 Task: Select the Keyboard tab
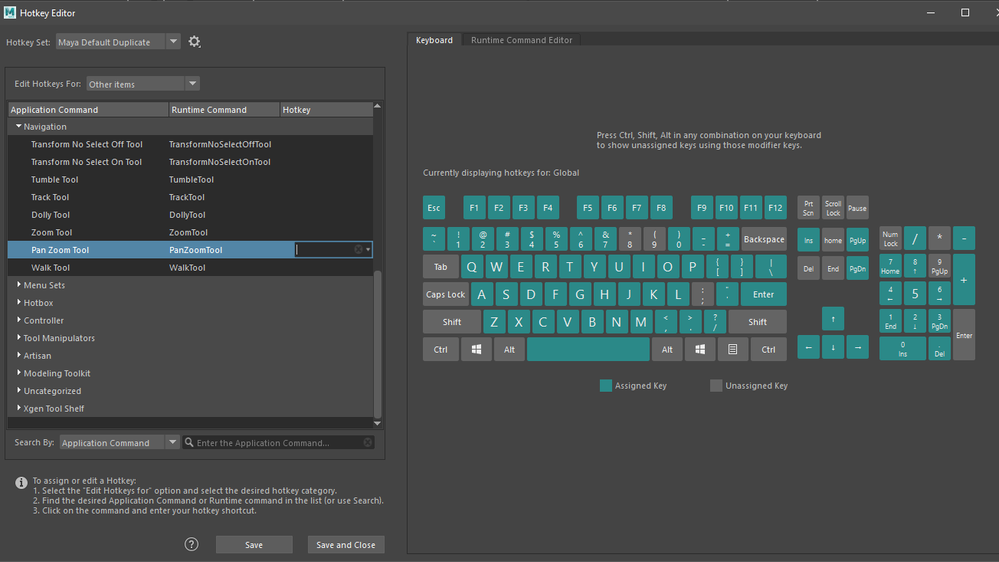(434, 40)
